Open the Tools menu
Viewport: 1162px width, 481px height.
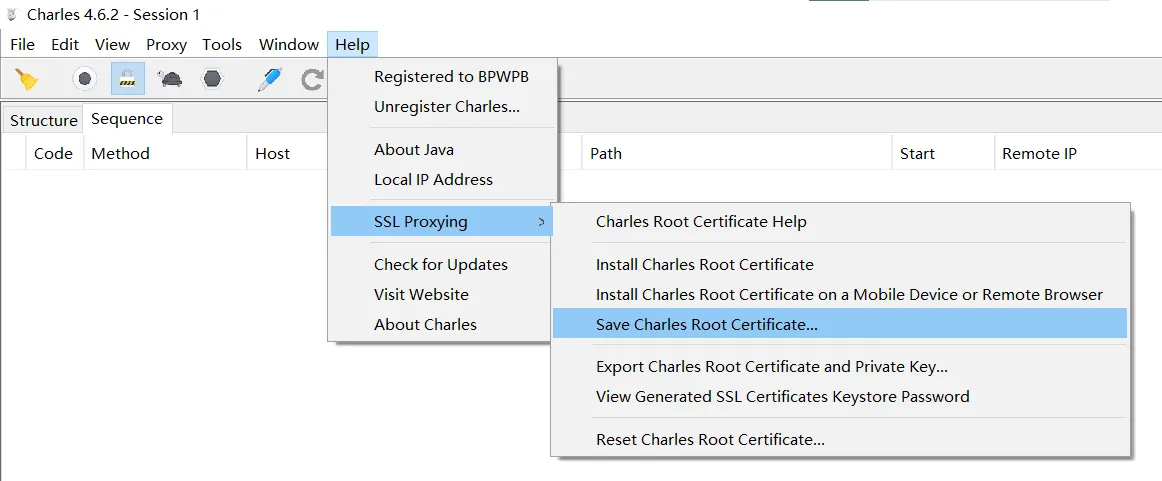click(222, 44)
